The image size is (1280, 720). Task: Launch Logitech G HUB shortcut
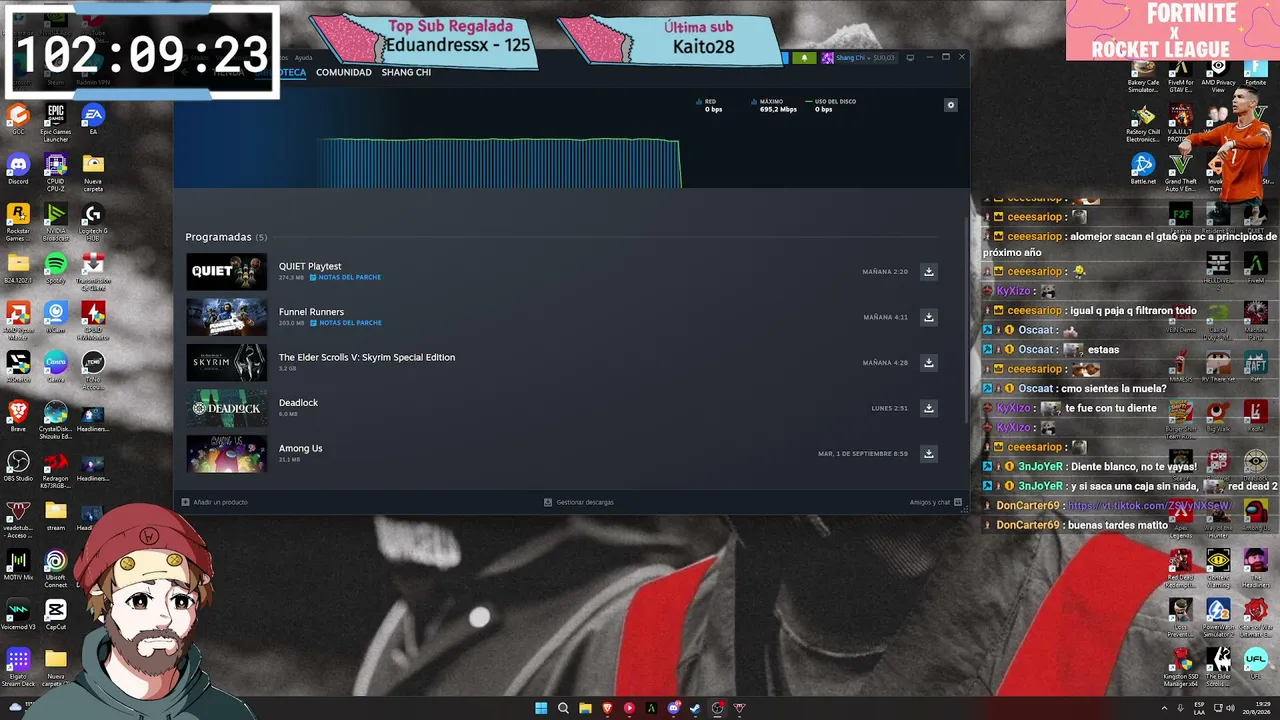[x=93, y=221]
